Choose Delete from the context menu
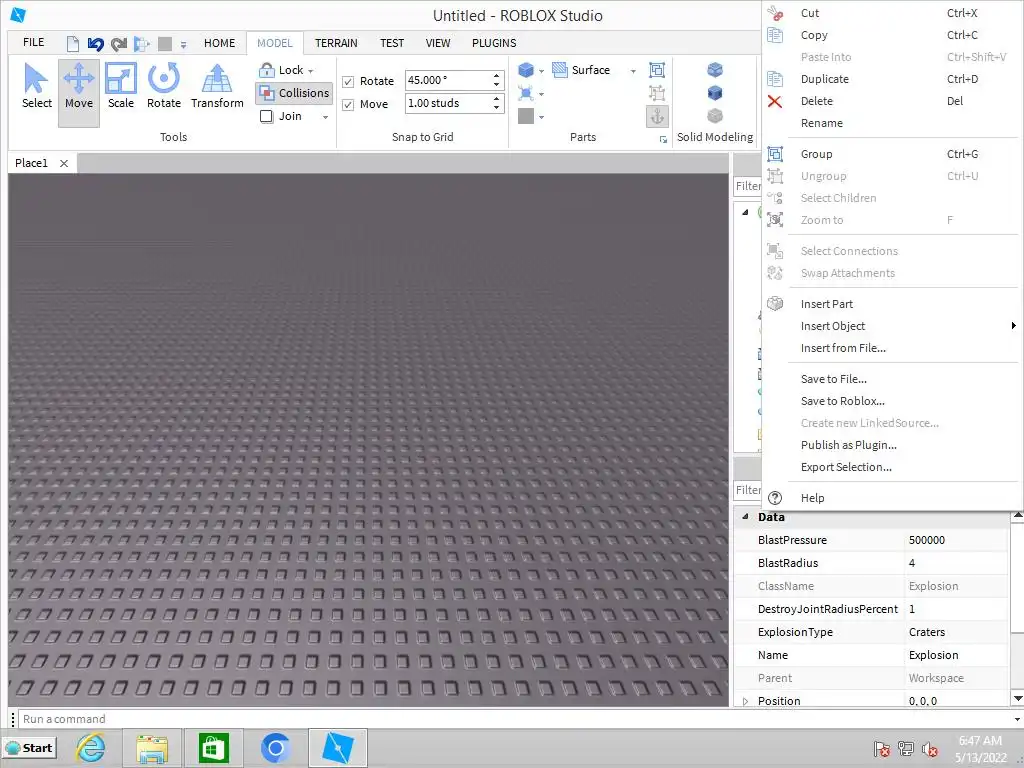Image resolution: width=1024 pixels, height=768 pixels. click(892, 101)
